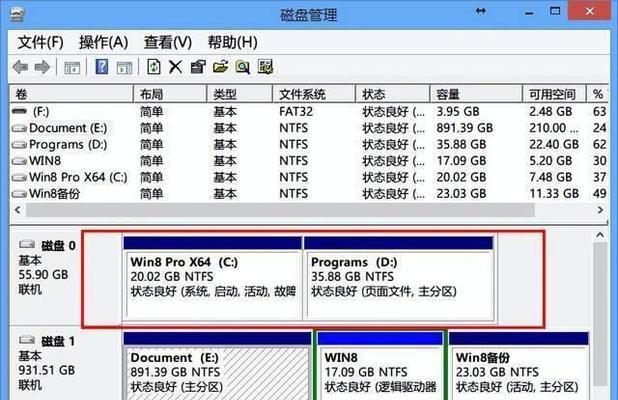Click the 931.51 GB size under 磁盘 1
Screen dimensions: 618x400
tap(47, 370)
